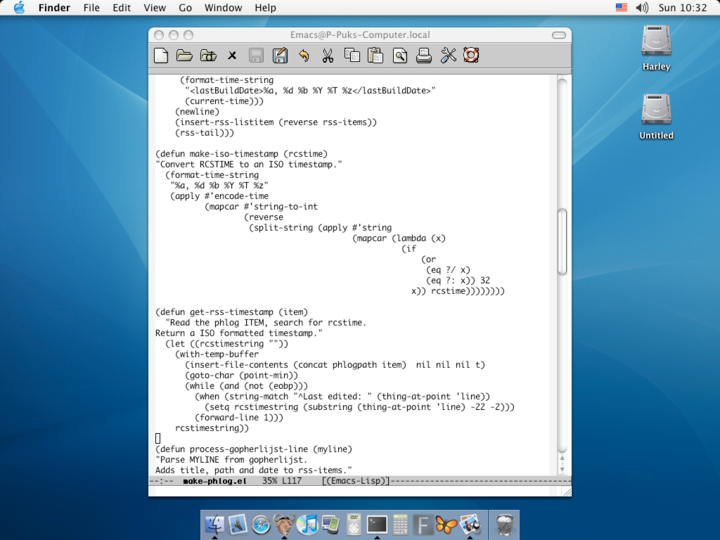The image size is (720, 540).
Task: Click the grayed-out Save buffer floppy icon
Action: (256, 56)
